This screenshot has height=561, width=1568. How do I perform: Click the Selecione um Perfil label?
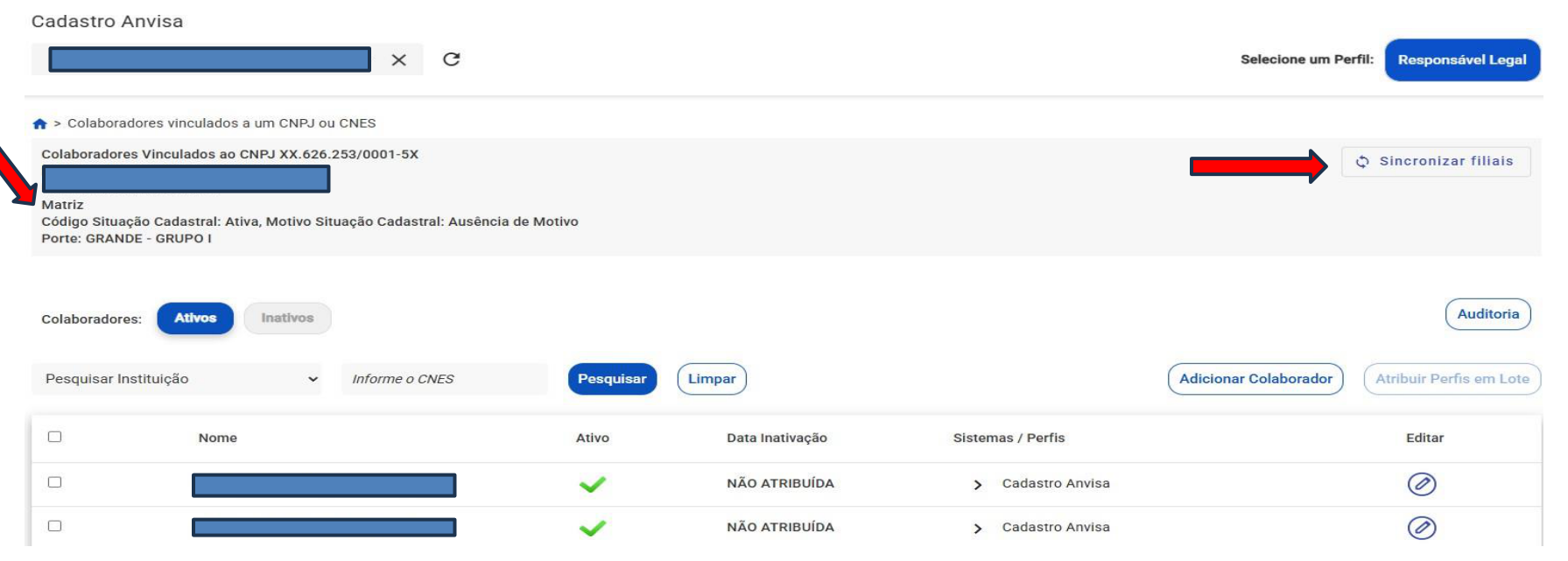(1306, 60)
